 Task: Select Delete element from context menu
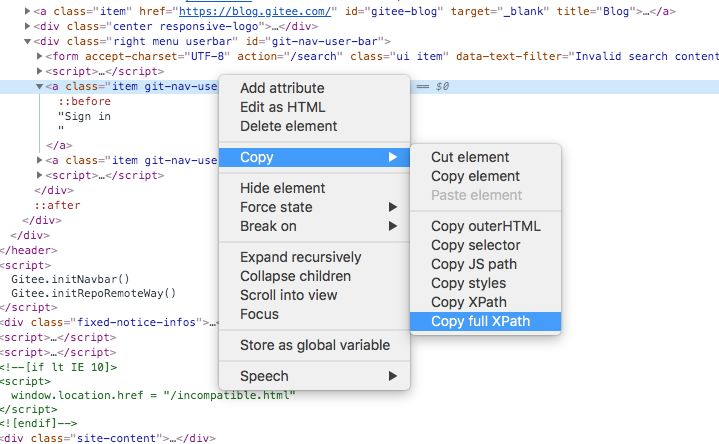pyautogui.click(x=288, y=126)
